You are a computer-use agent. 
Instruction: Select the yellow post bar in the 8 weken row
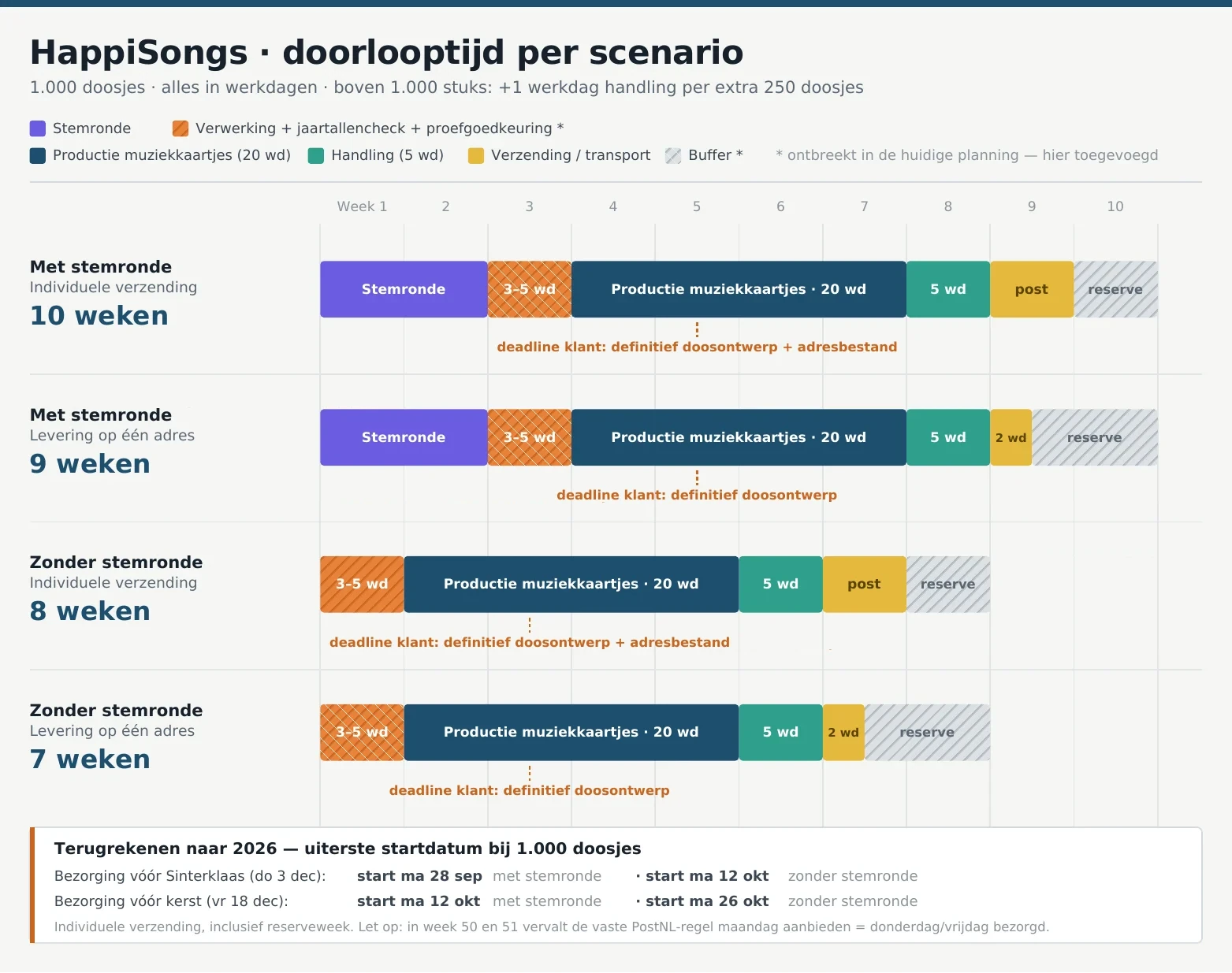pyautogui.click(x=865, y=585)
